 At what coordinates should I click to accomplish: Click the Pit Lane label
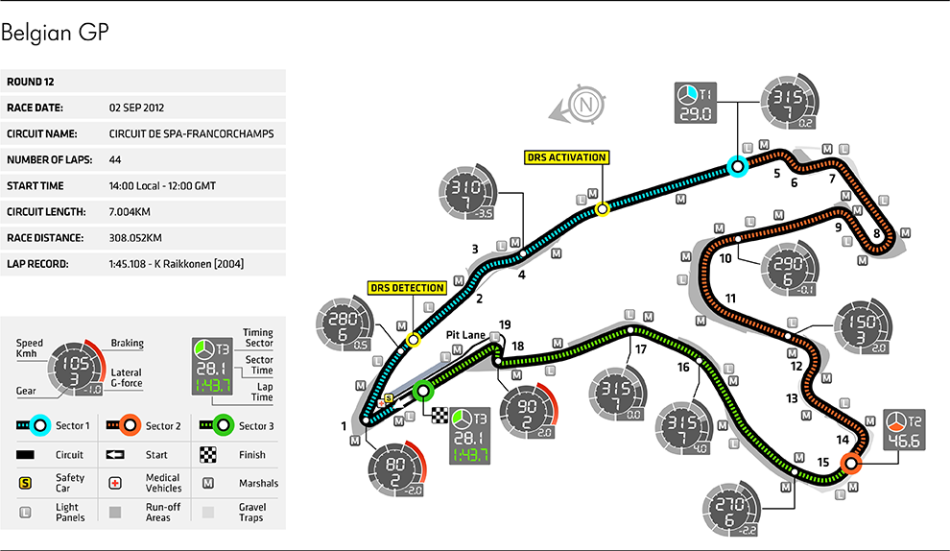tap(464, 336)
